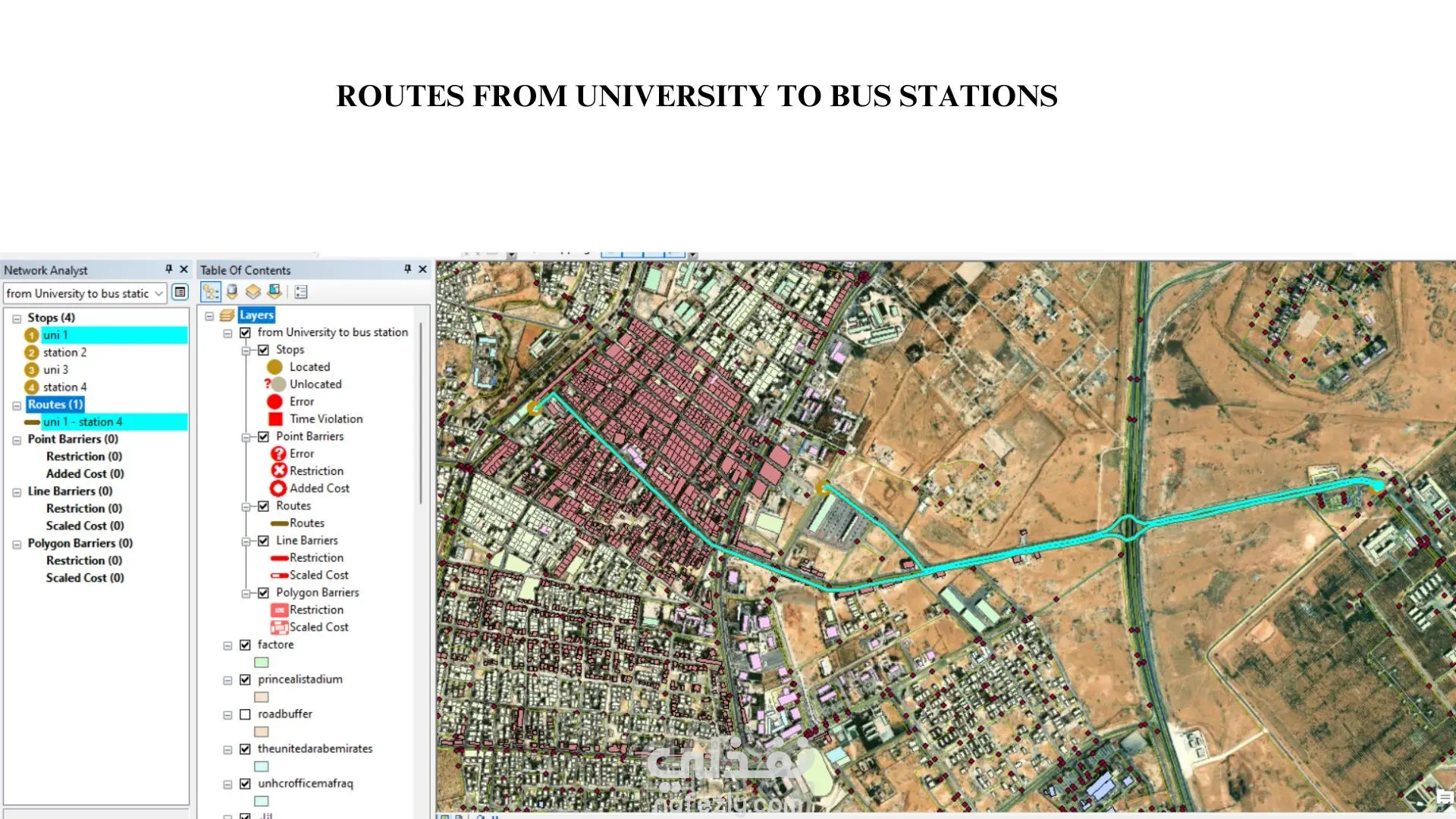1456x819 pixels.
Task: Select List By Drawing Order icon
Action: (211, 292)
